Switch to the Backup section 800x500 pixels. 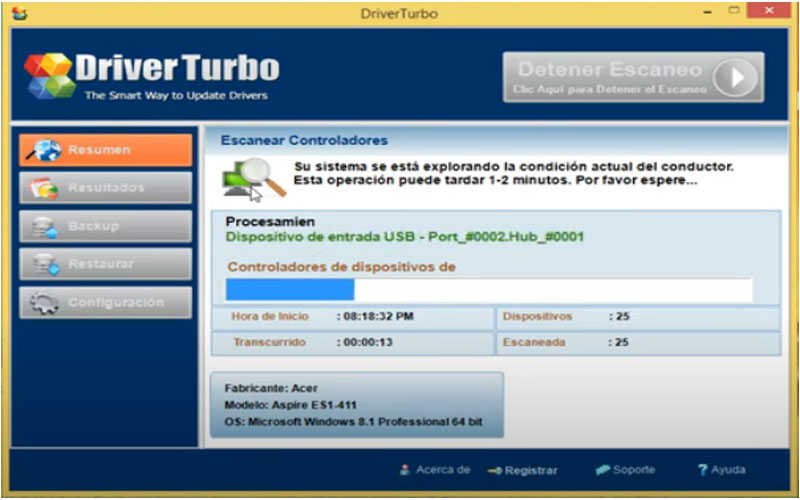[106, 226]
